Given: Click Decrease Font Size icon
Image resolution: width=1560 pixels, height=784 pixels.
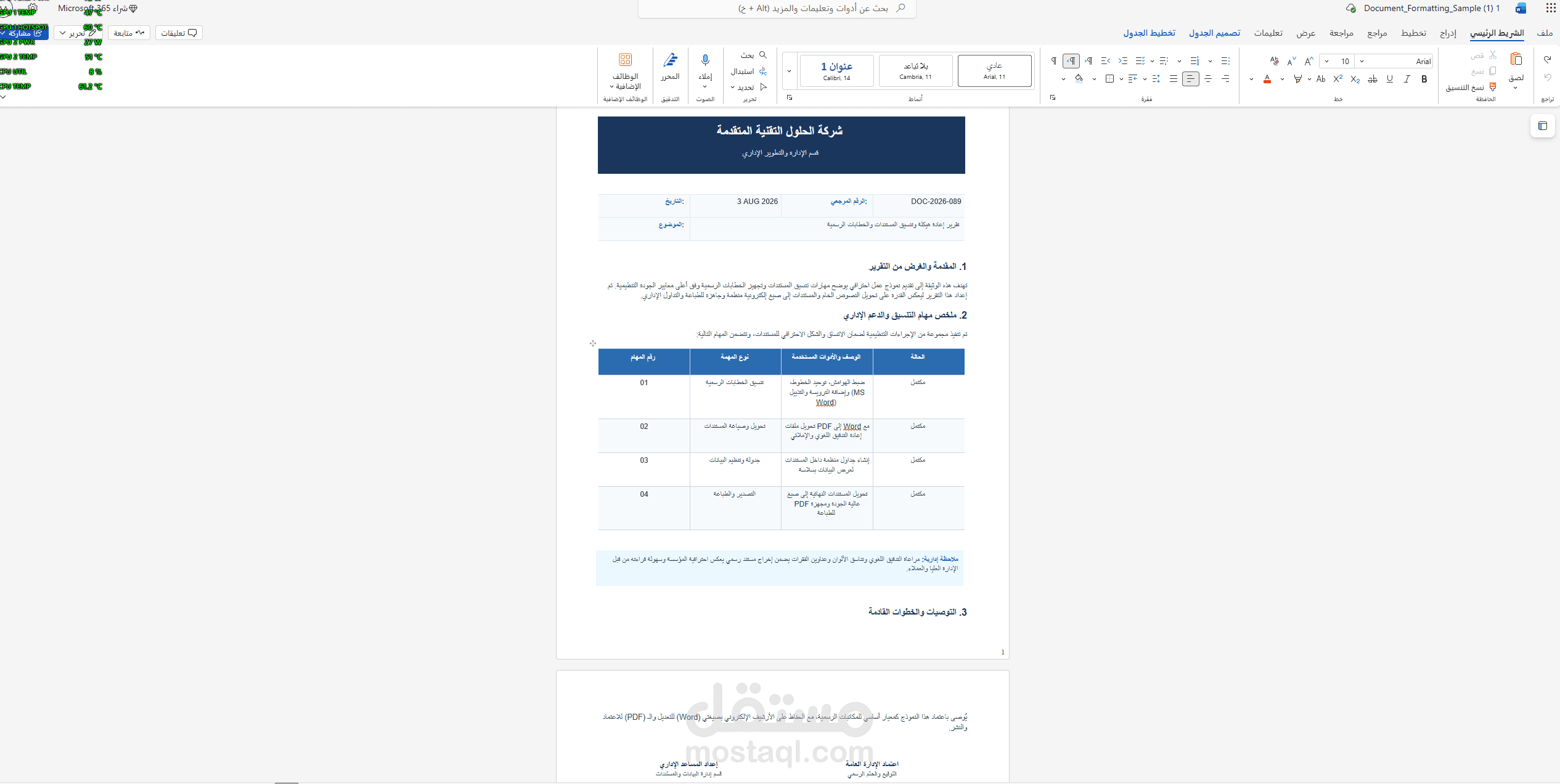Looking at the screenshot, I should click(x=1291, y=61).
